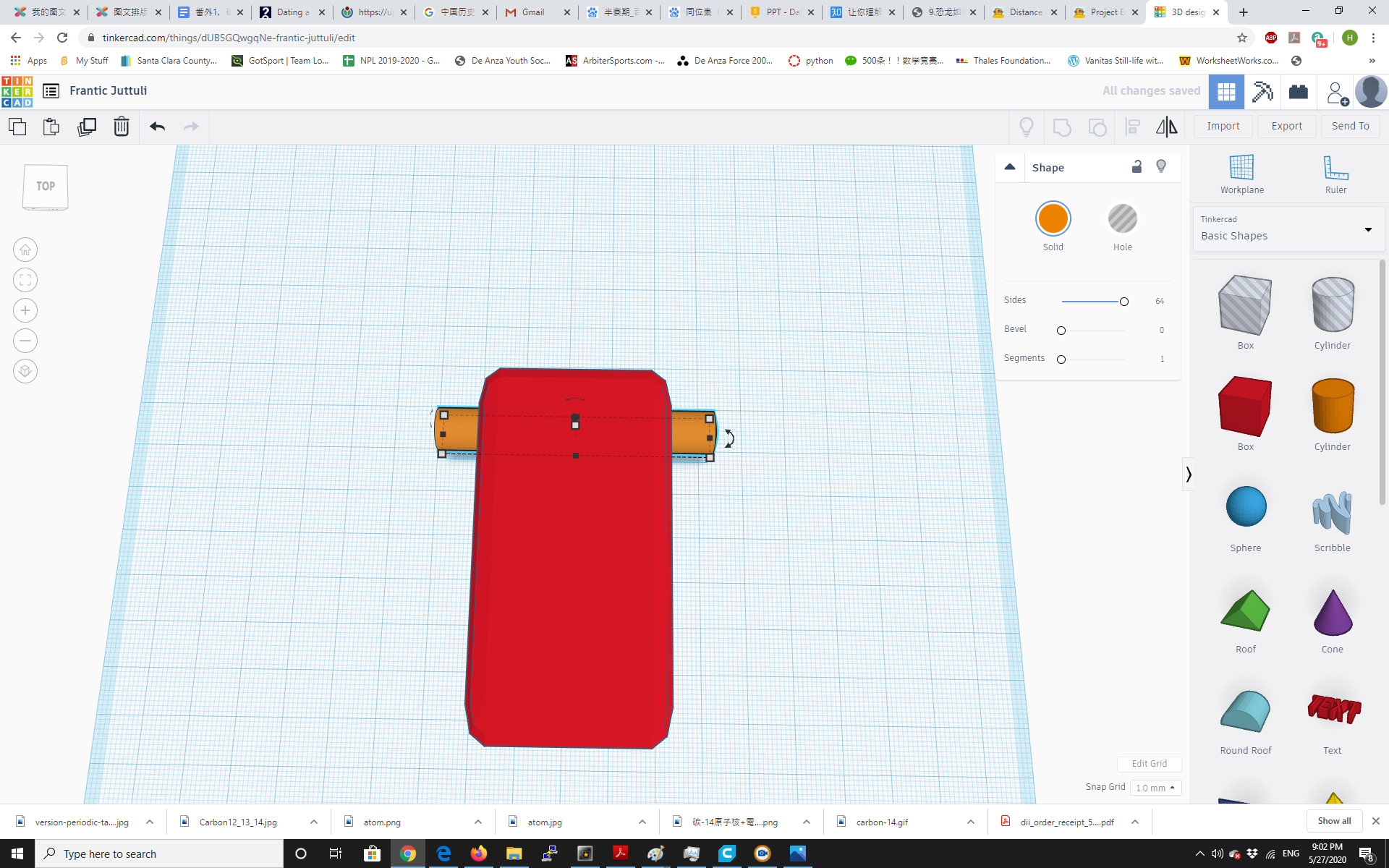Set shape to Solid
The height and width of the screenshot is (868, 1389).
point(1053,219)
